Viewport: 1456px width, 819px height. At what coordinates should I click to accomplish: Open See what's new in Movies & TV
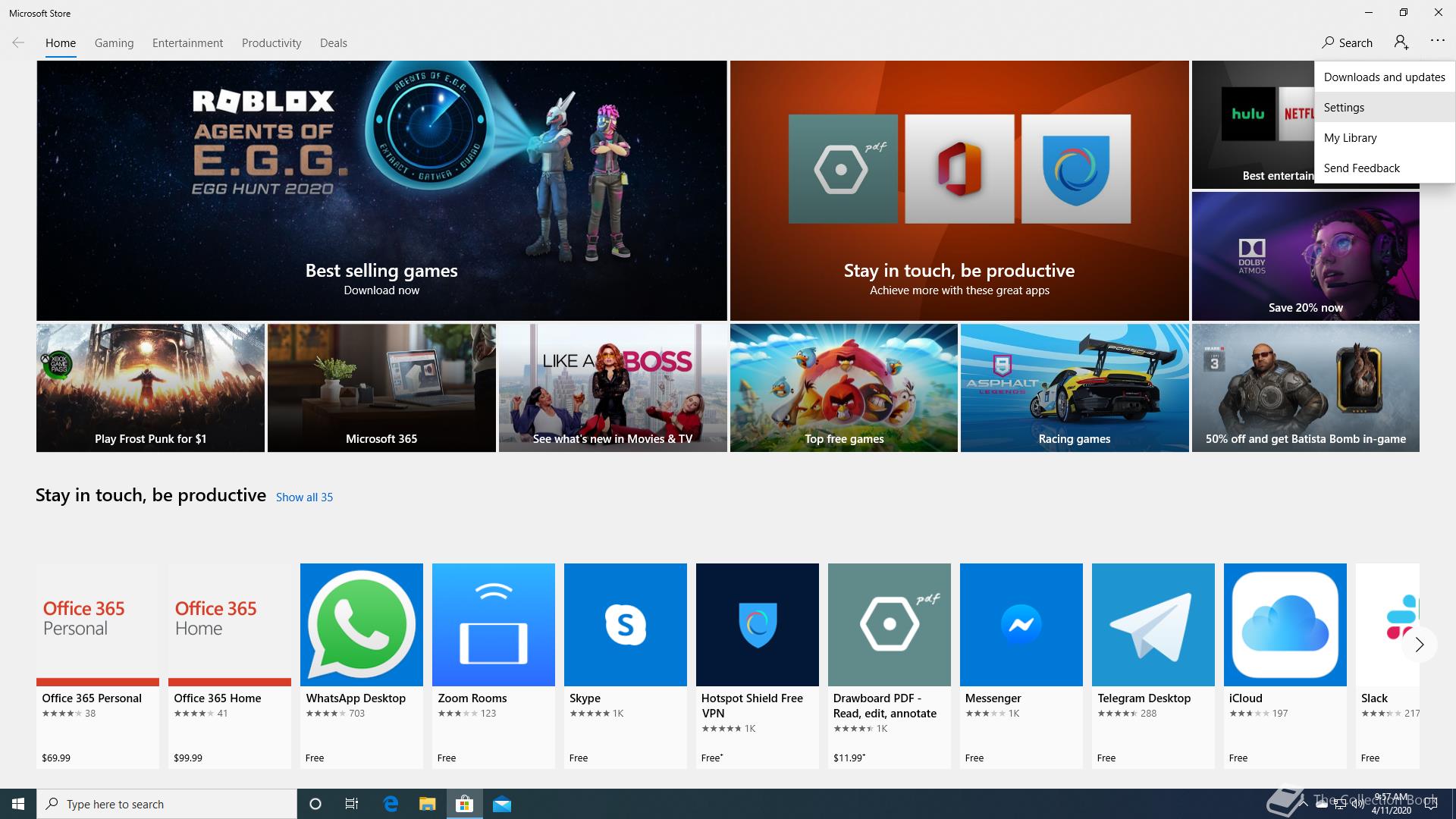pos(613,388)
